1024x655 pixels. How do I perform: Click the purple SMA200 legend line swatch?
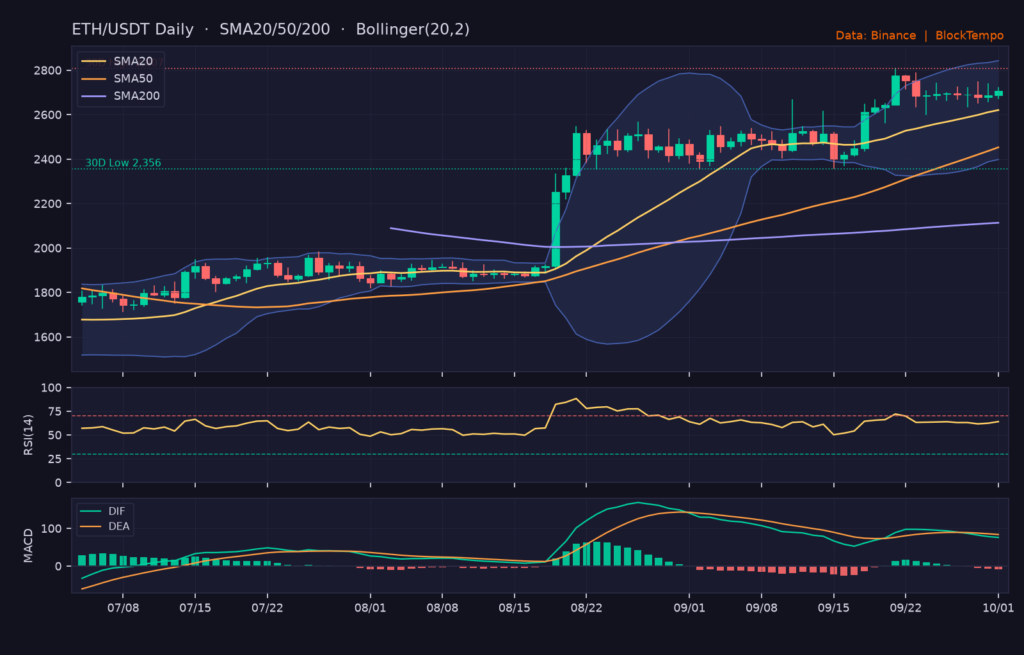tap(93, 97)
